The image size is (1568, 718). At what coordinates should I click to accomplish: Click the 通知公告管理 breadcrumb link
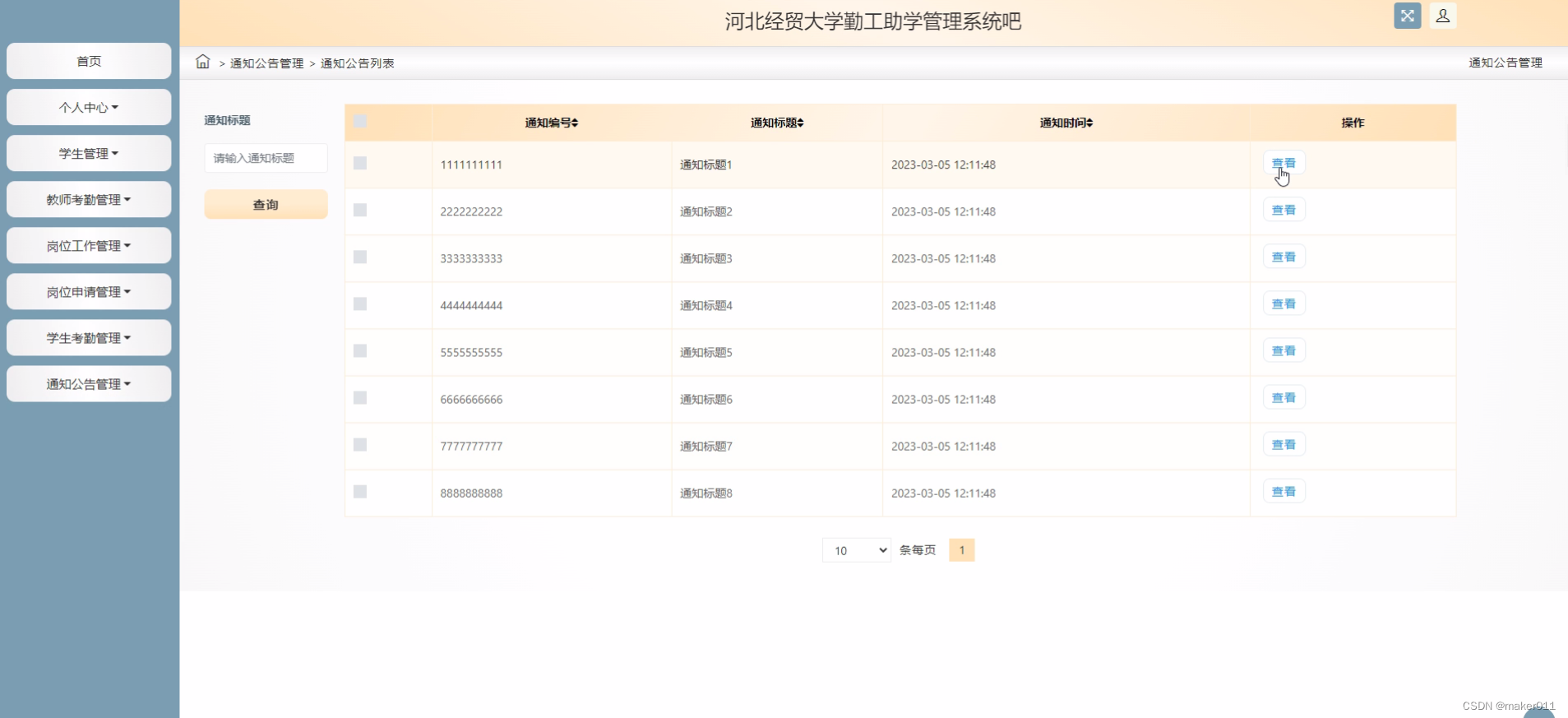tap(266, 63)
